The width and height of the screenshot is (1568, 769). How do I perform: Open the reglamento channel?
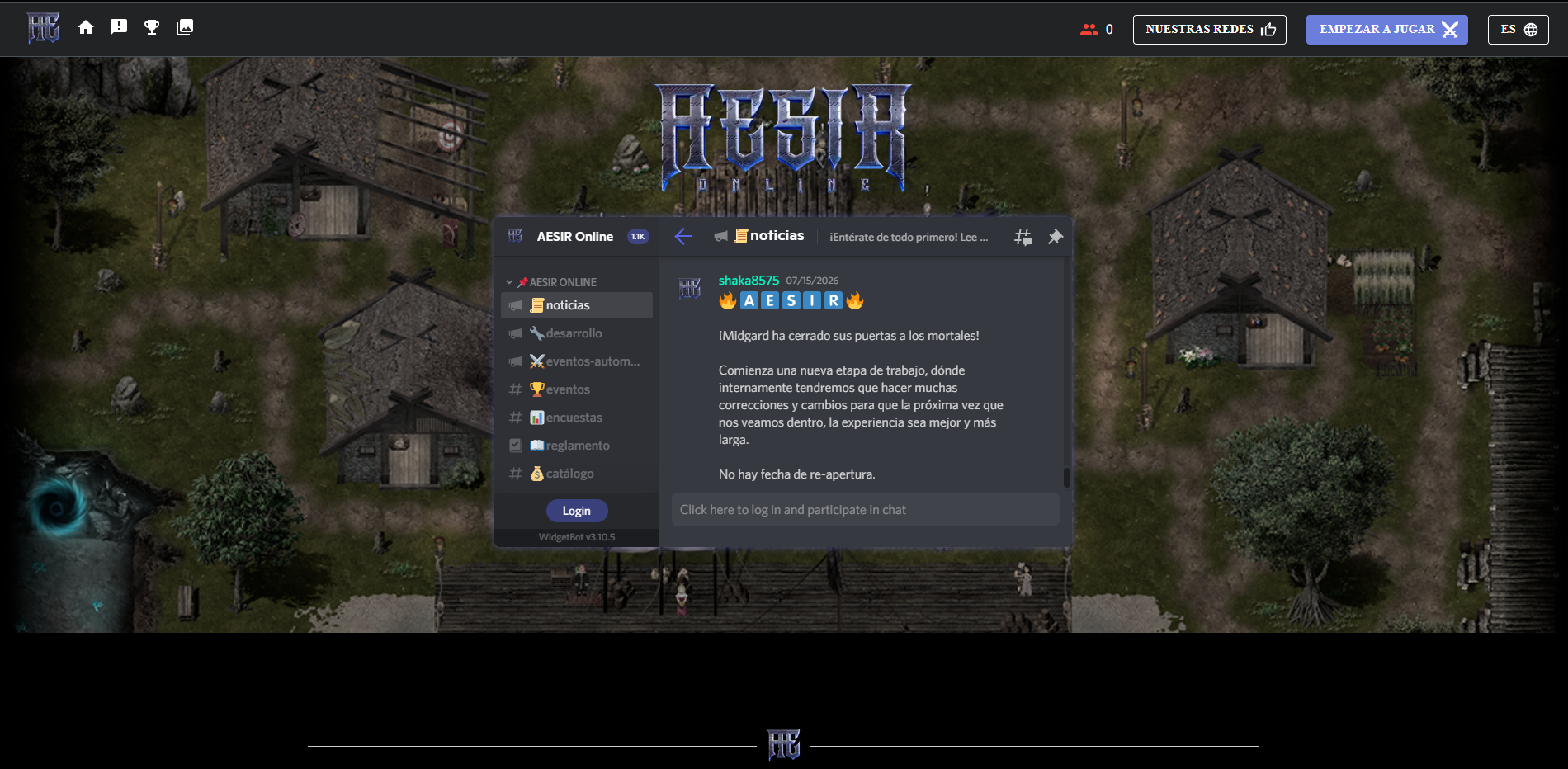pos(577,446)
